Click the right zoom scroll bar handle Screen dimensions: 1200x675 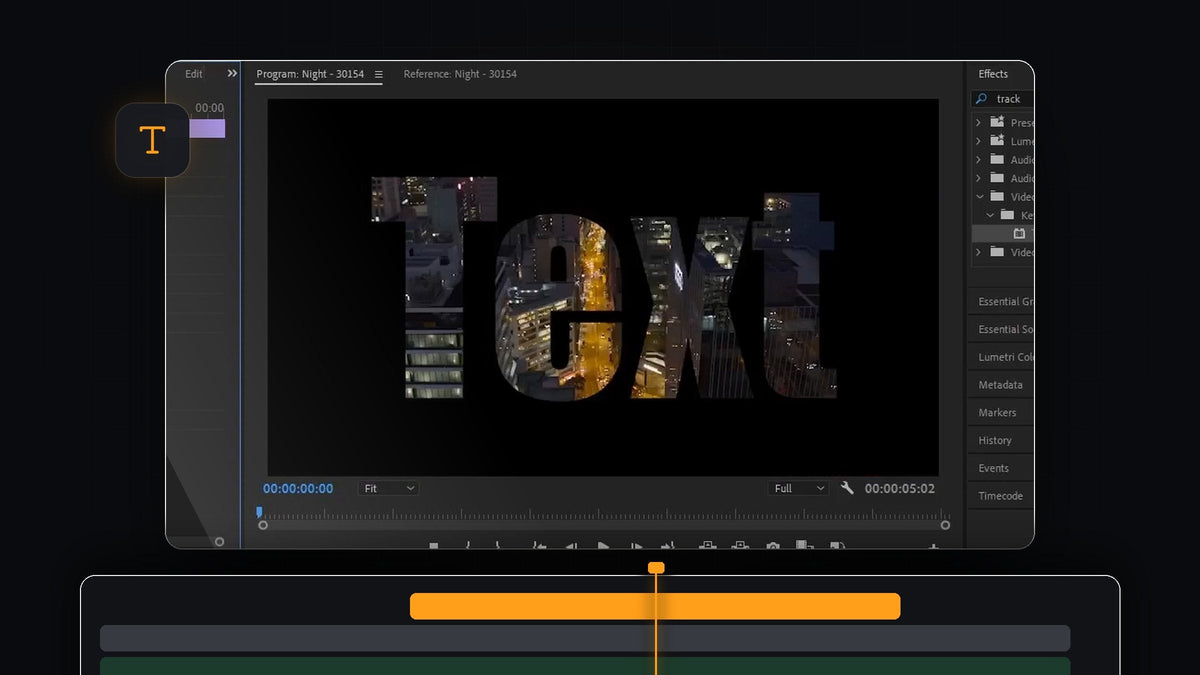click(x=945, y=525)
